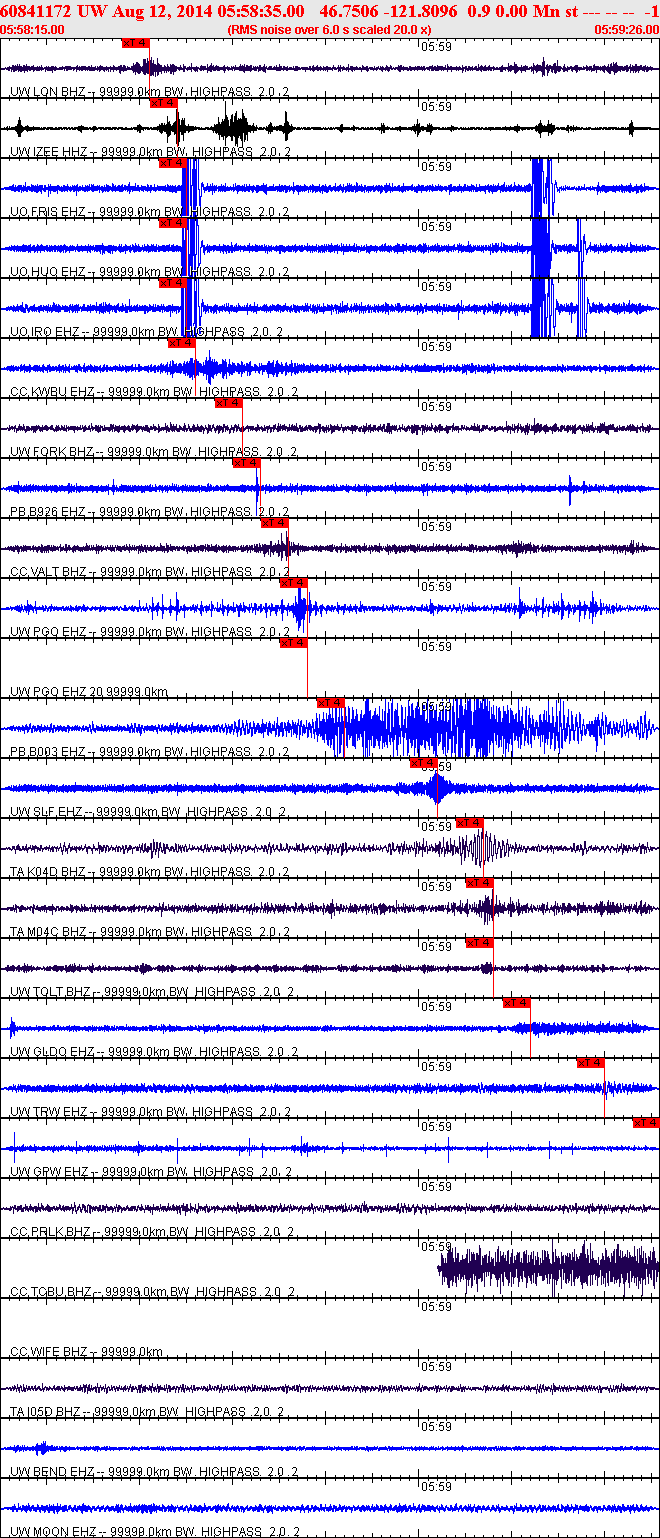Click the UW IZEE black waveform trace

[330, 128]
